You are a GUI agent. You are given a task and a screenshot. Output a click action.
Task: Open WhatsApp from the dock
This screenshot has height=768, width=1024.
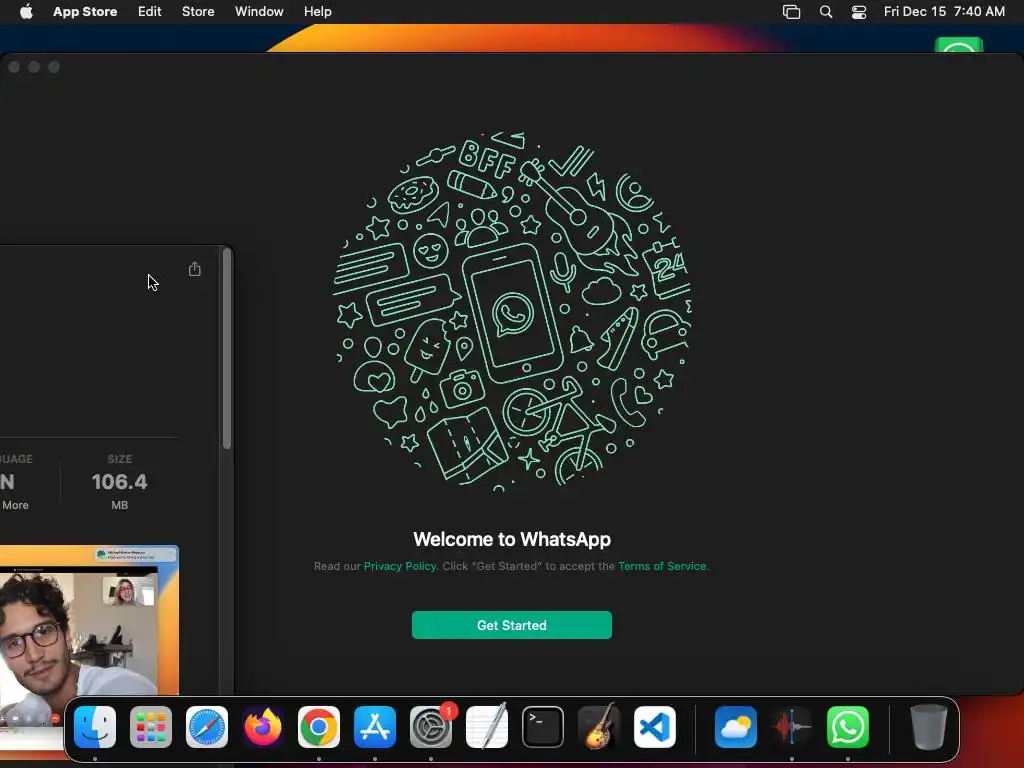848,727
